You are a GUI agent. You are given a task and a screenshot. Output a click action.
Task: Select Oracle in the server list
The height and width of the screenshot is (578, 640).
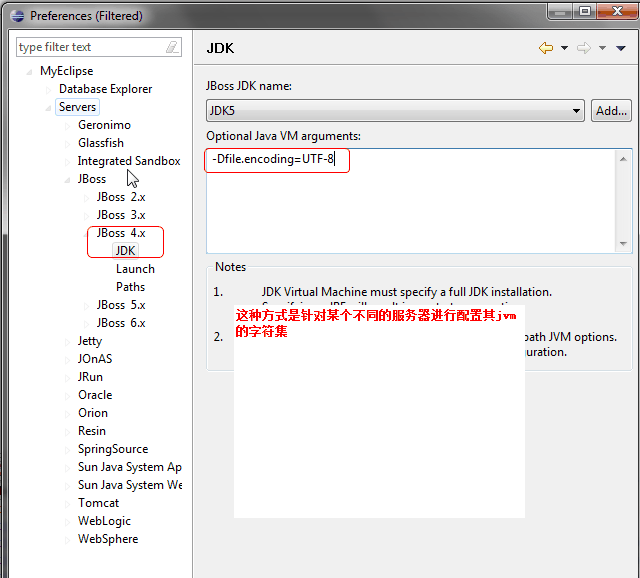[x=95, y=395]
